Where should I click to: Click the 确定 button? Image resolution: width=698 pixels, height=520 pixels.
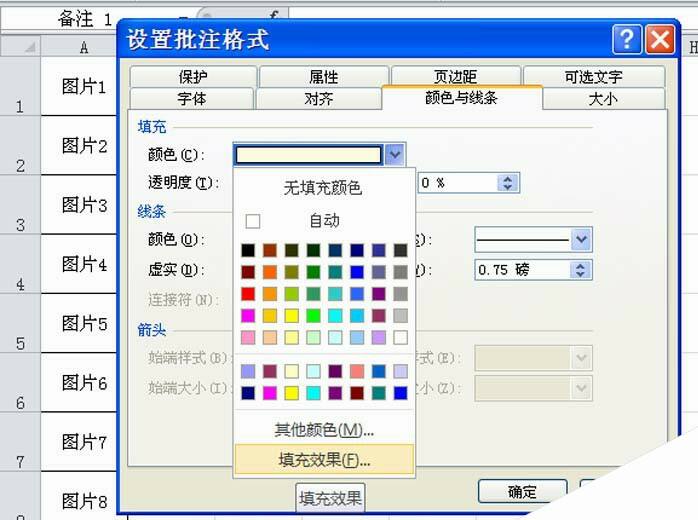(x=522, y=492)
